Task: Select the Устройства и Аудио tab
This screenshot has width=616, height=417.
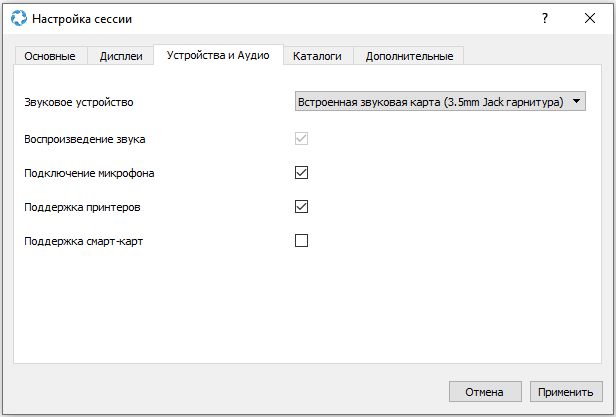Action: point(218,55)
